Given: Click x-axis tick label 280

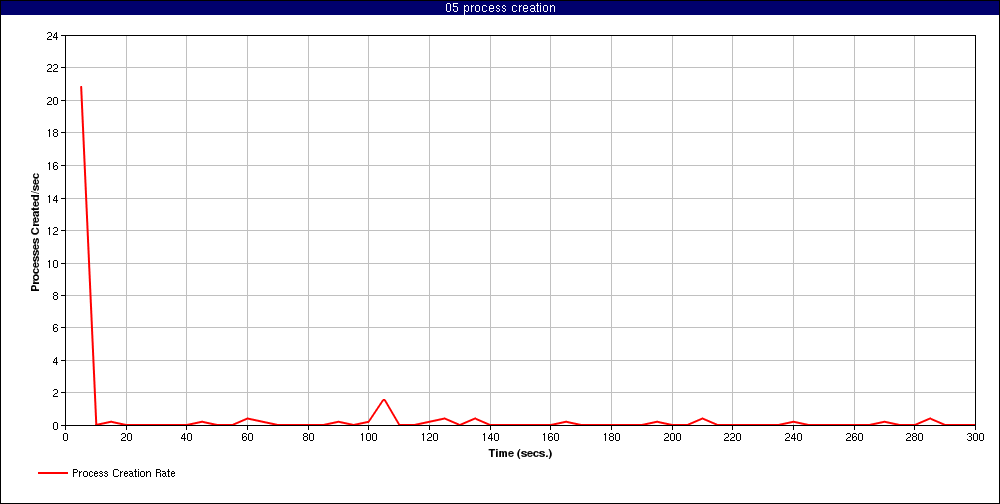Looking at the screenshot, I should 915,437.
